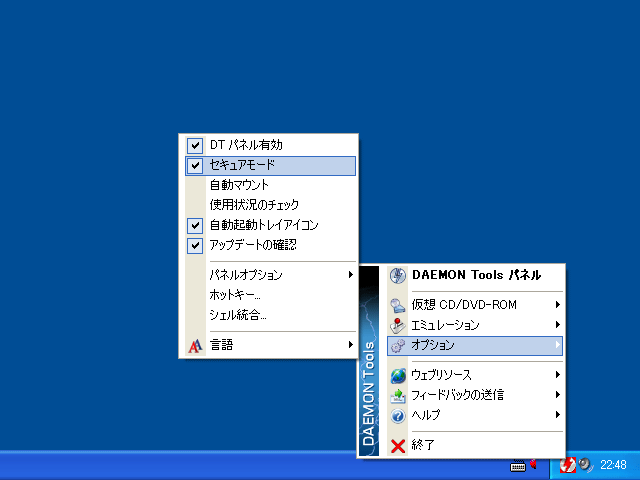This screenshot has height=480, width=640.
Task: Disable 自動起動トレイアイコン checkbox
Action: click(x=195, y=225)
